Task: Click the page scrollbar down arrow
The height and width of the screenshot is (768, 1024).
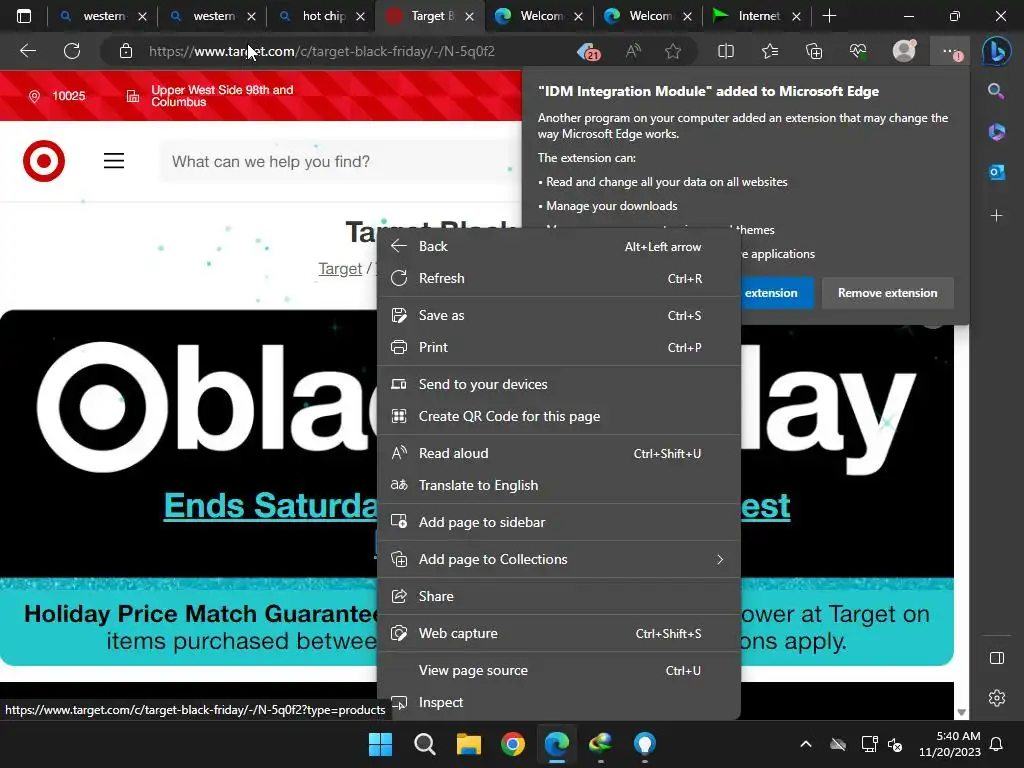Action: point(961,712)
